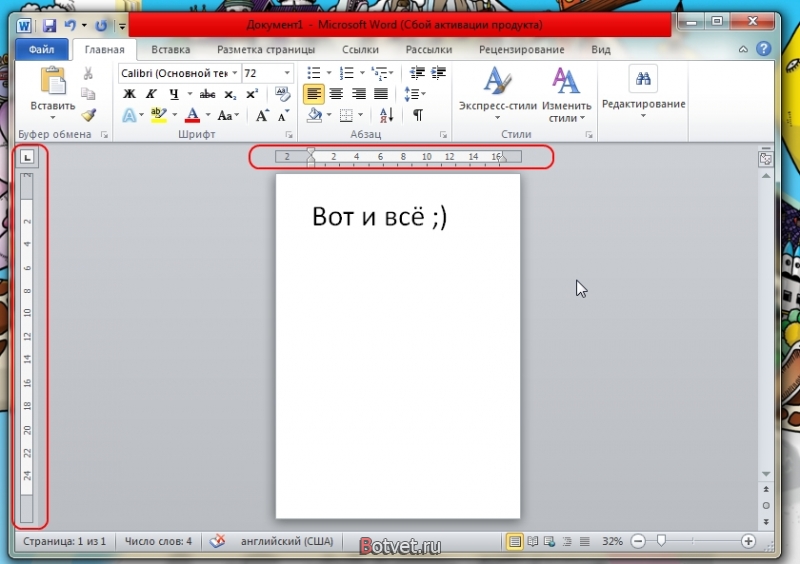The width and height of the screenshot is (800, 564).
Task: Toggle superscript formatting
Action: click(252, 94)
